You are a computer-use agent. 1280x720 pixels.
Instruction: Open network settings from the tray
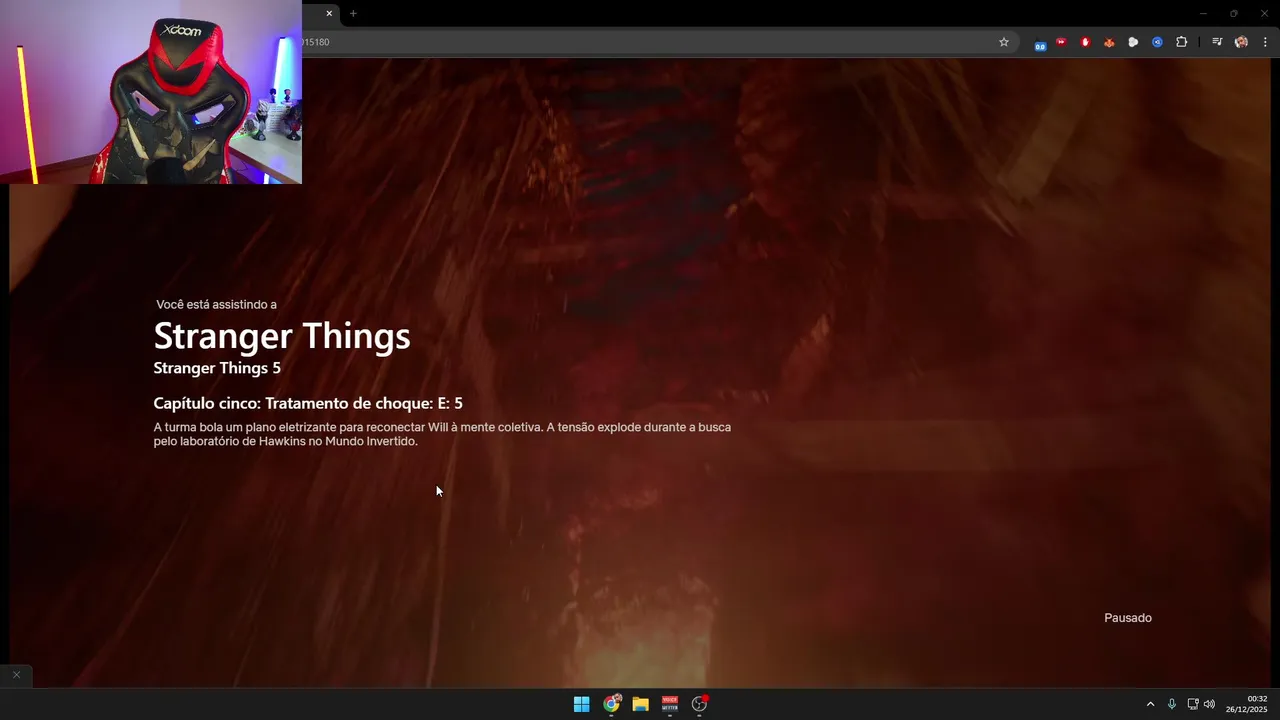tap(1193, 704)
